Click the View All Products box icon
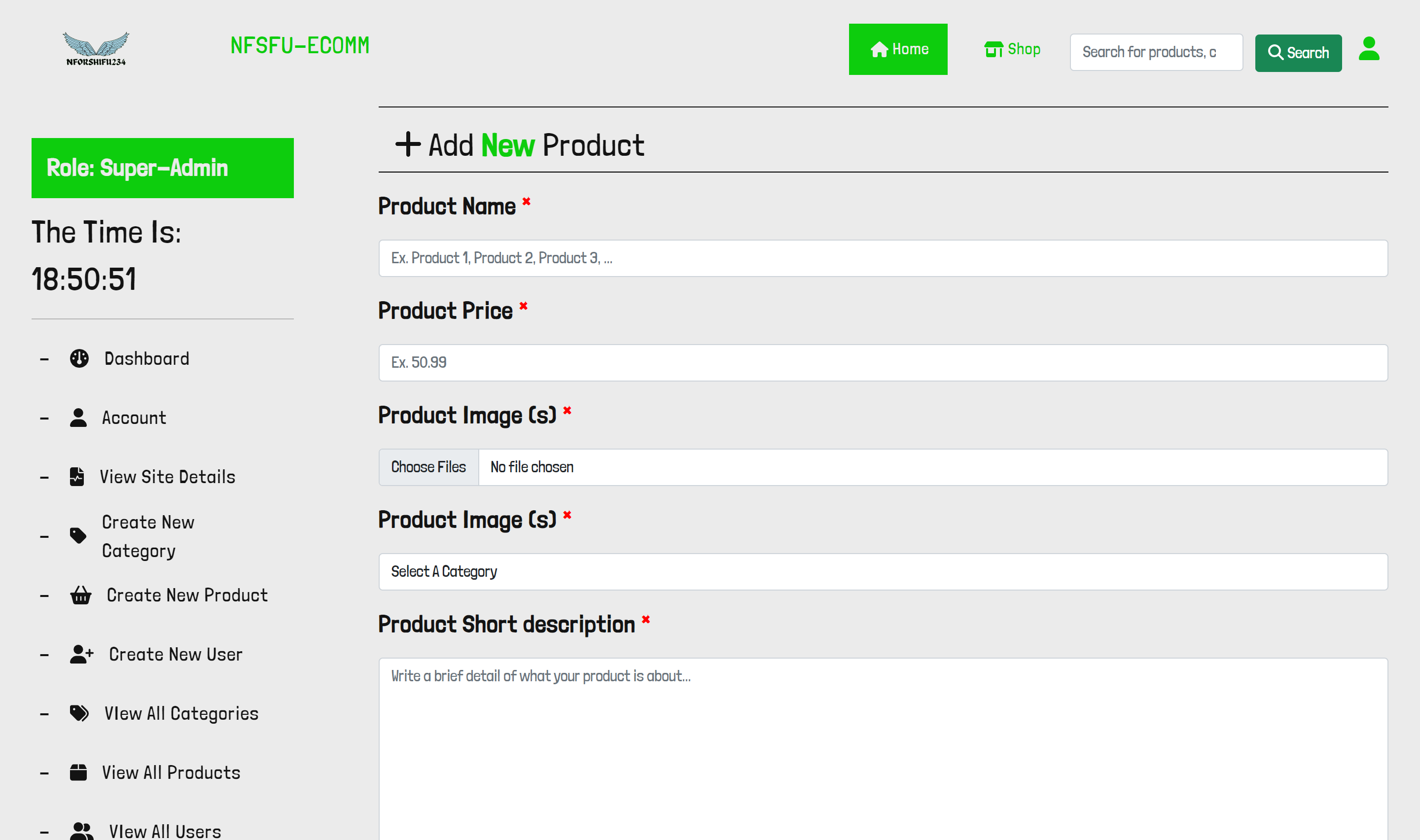The height and width of the screenshot is (840, 1420). coord(78,772)
